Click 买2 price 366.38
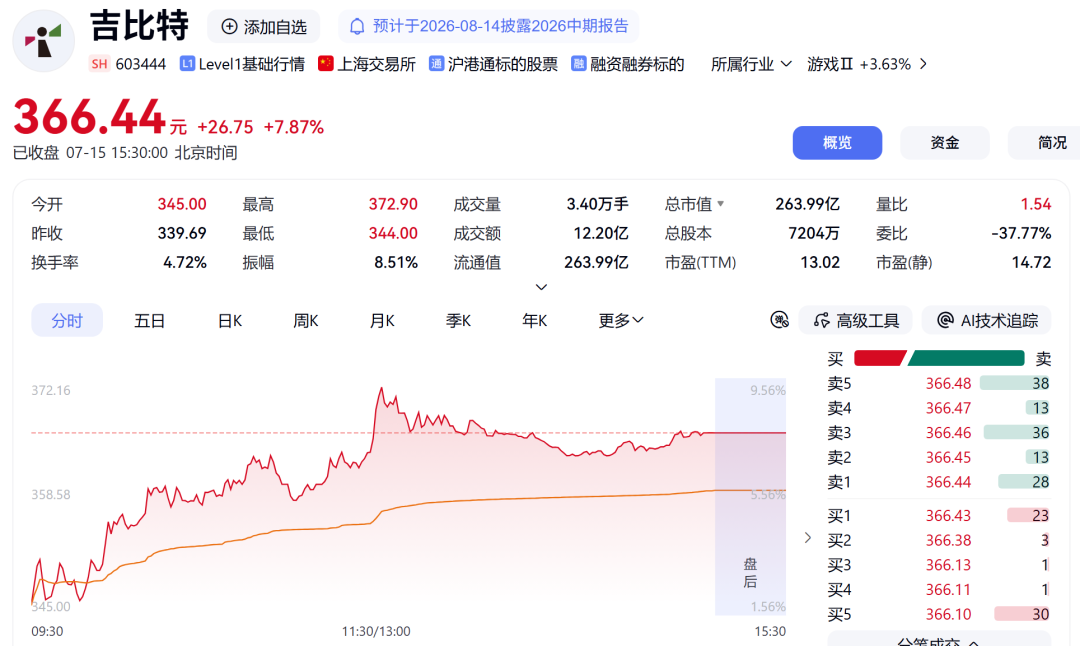Viewport: 1080px width, 646px height. 948,540
